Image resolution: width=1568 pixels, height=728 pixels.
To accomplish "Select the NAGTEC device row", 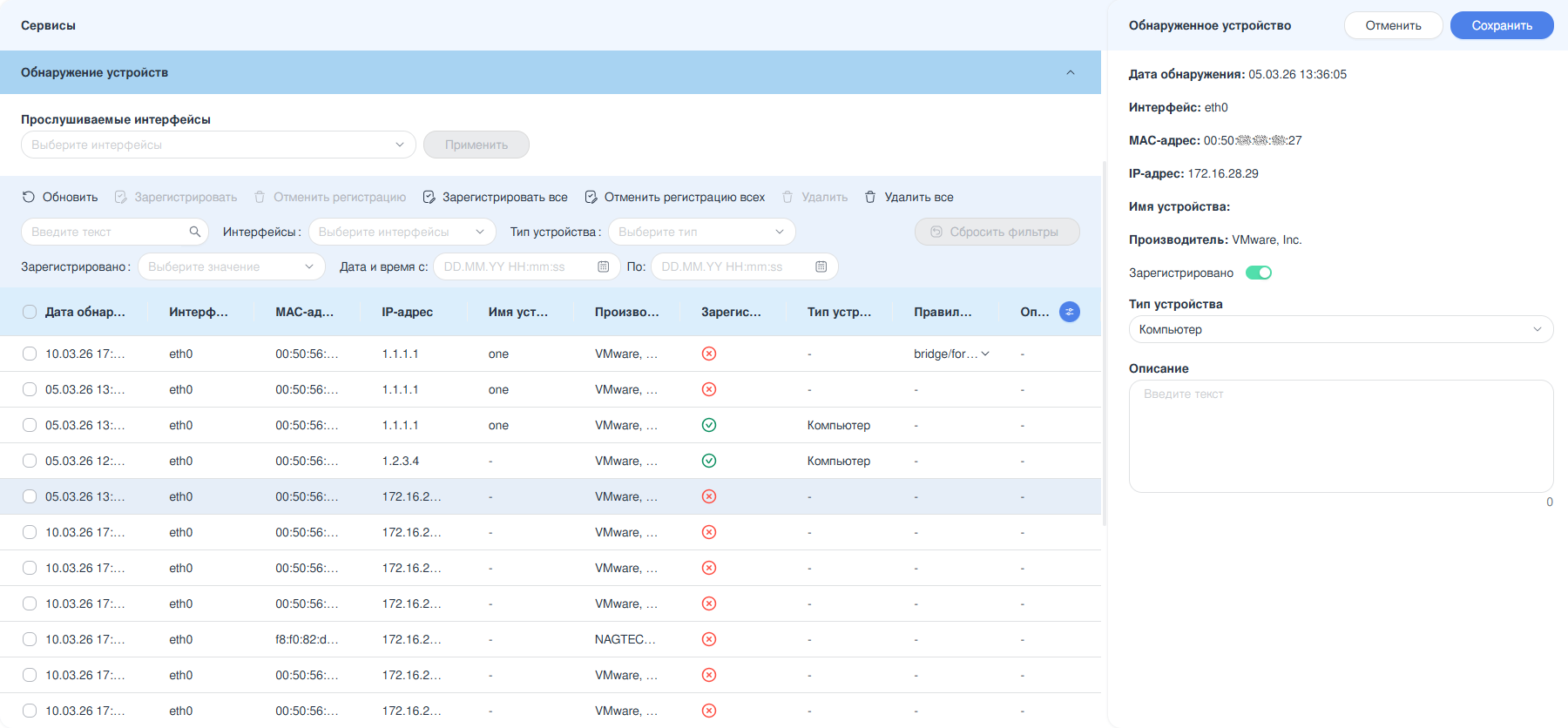I will click(x=551, y=639).
